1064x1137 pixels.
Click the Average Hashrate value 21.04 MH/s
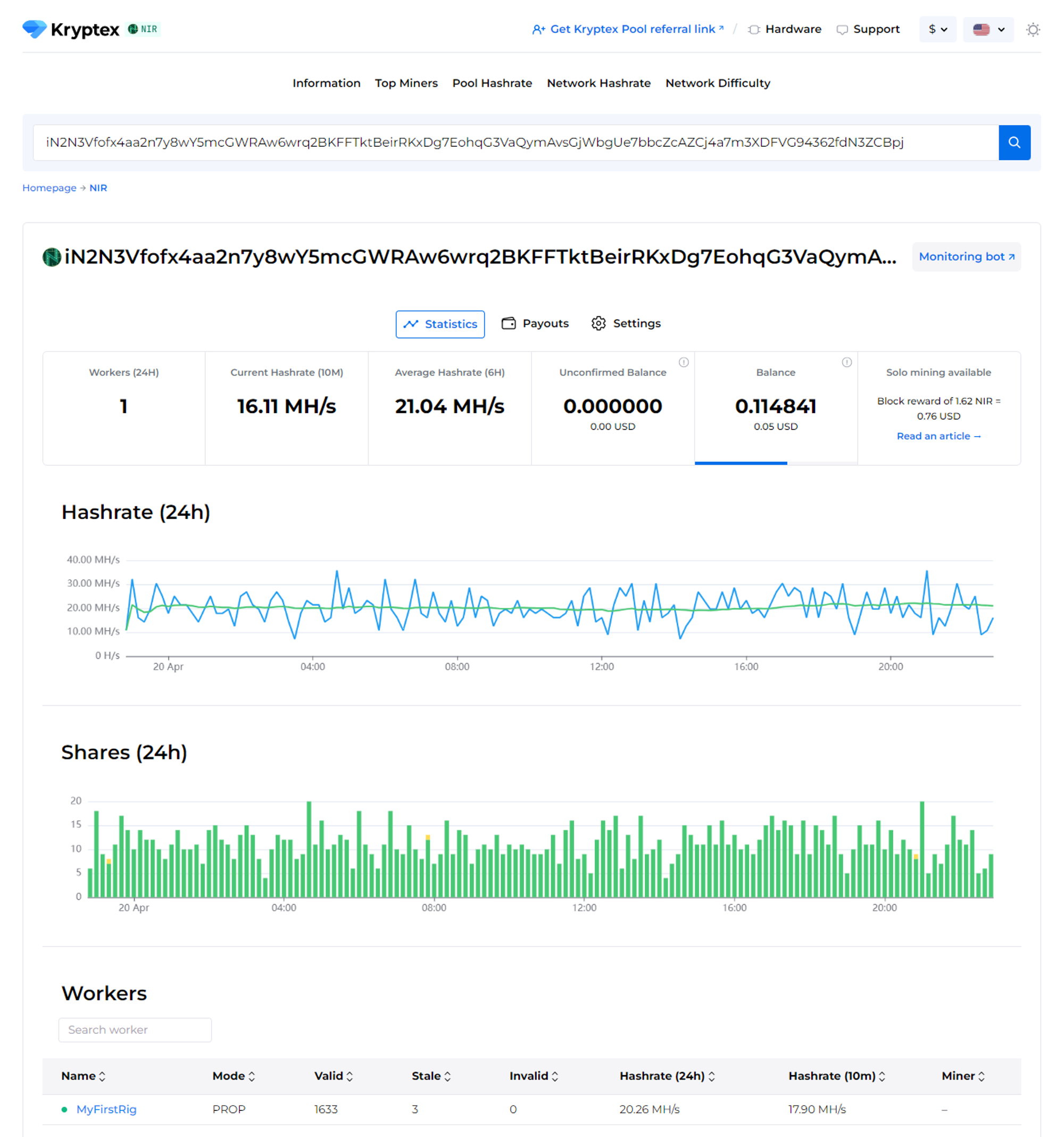[450, 406]
